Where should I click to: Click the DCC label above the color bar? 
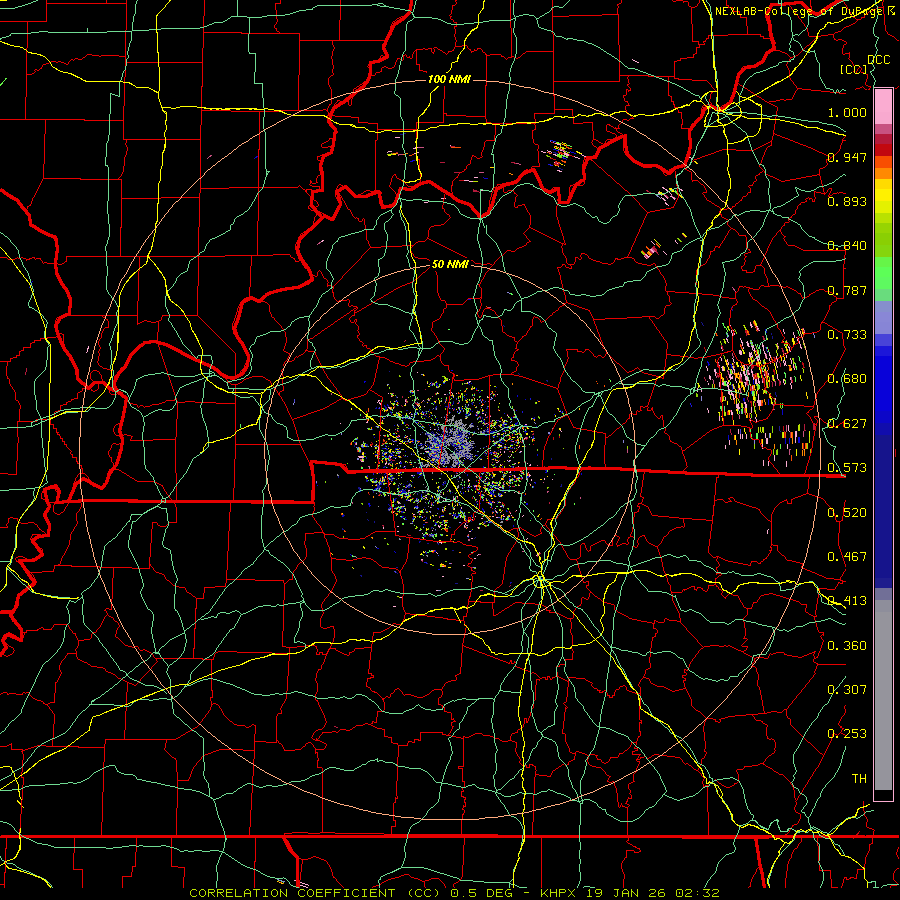click(878, 60)
